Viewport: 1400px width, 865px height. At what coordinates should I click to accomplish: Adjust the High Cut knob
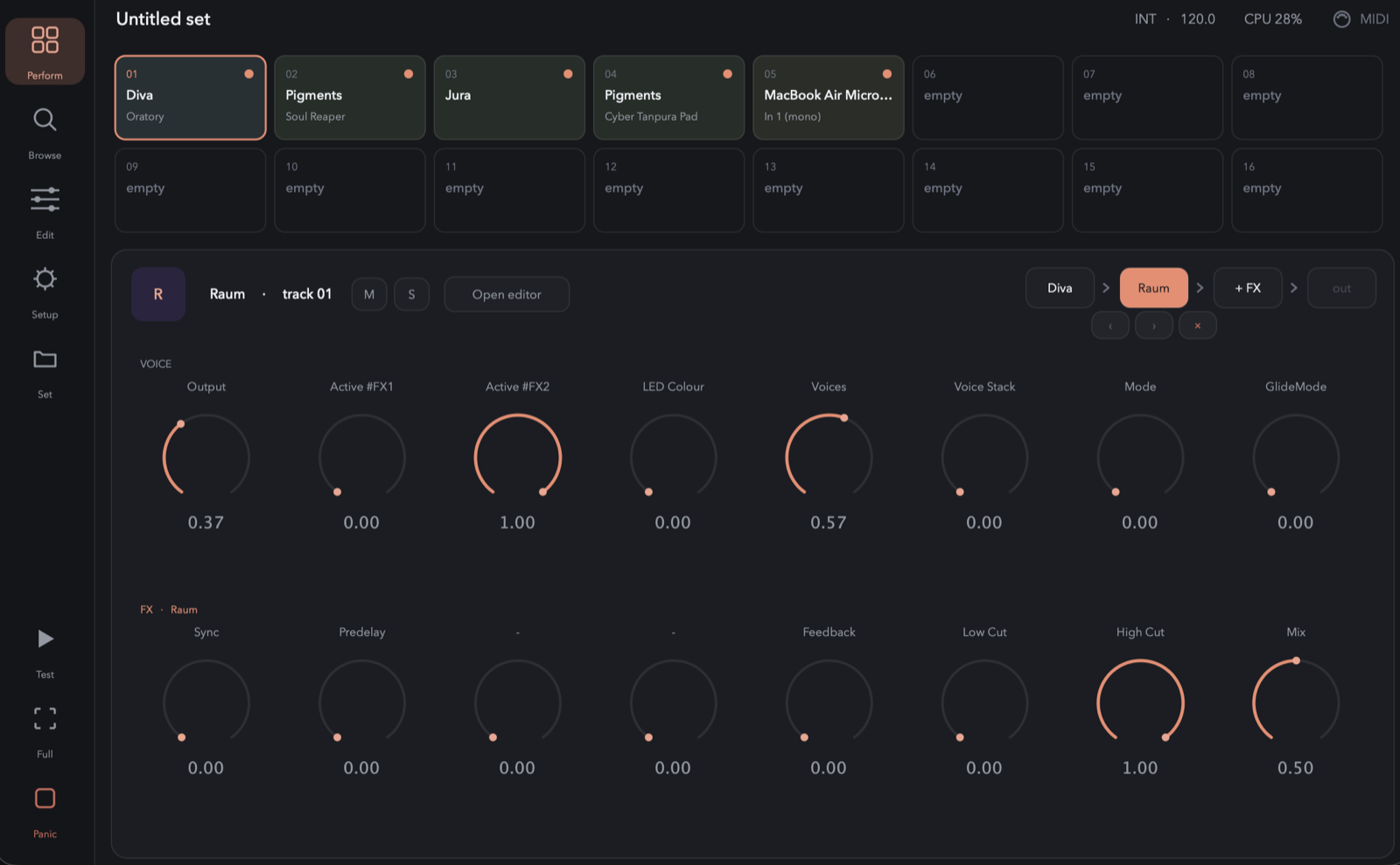point(1140,702)
